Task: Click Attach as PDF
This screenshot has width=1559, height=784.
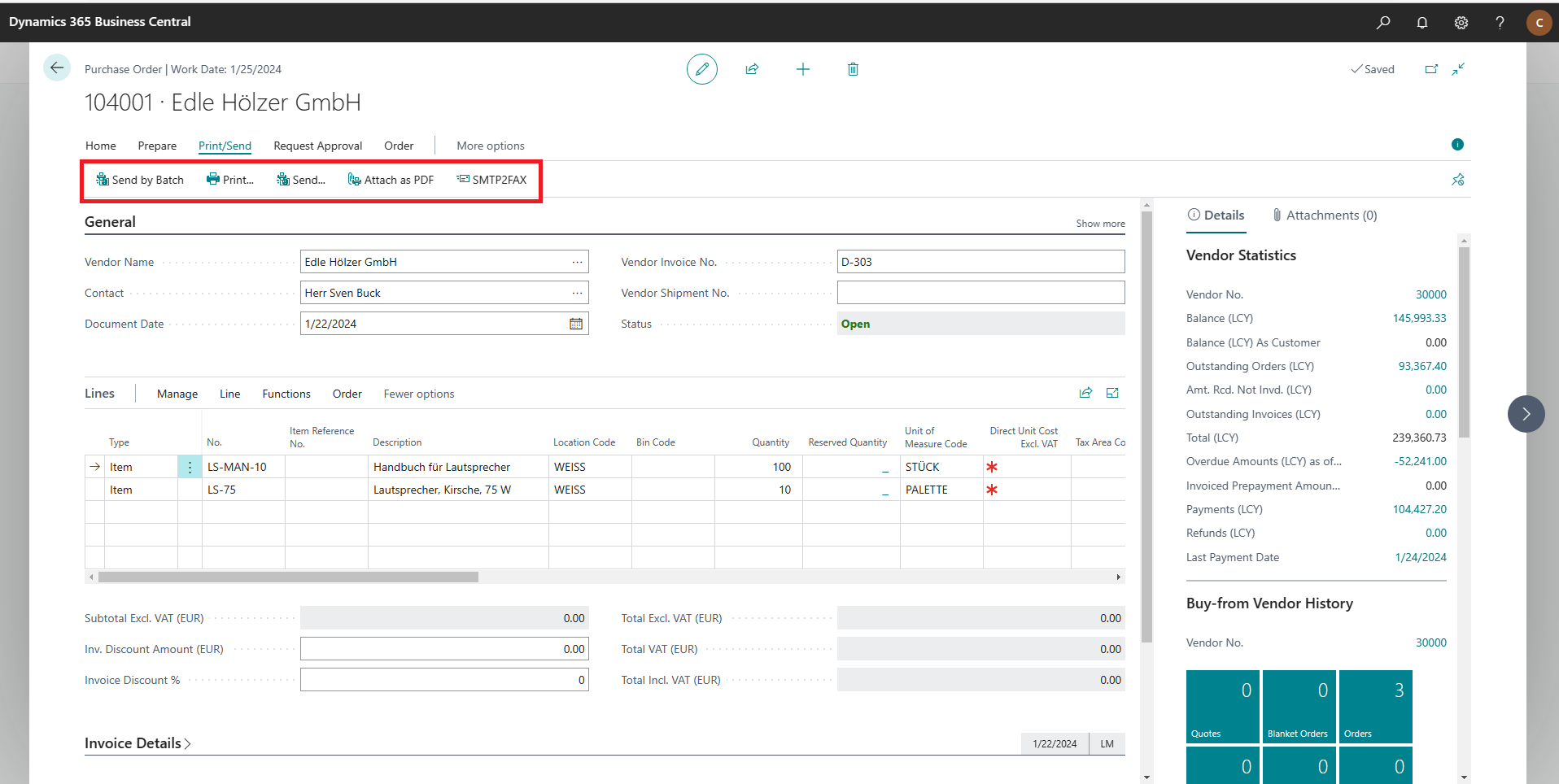Action: 391,180
